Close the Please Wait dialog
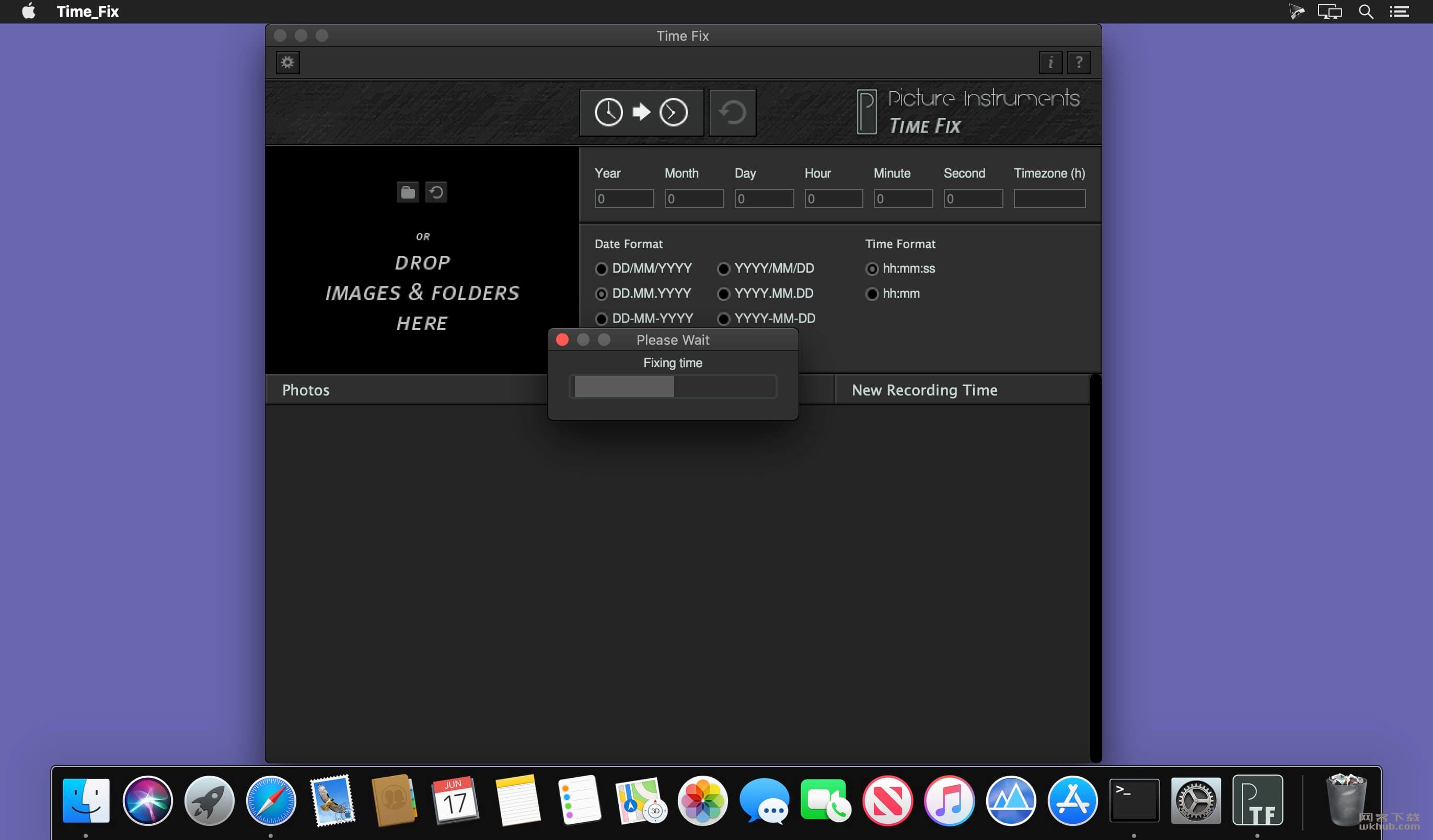Viewport: 1433px width, 840px height. point(562,340)
